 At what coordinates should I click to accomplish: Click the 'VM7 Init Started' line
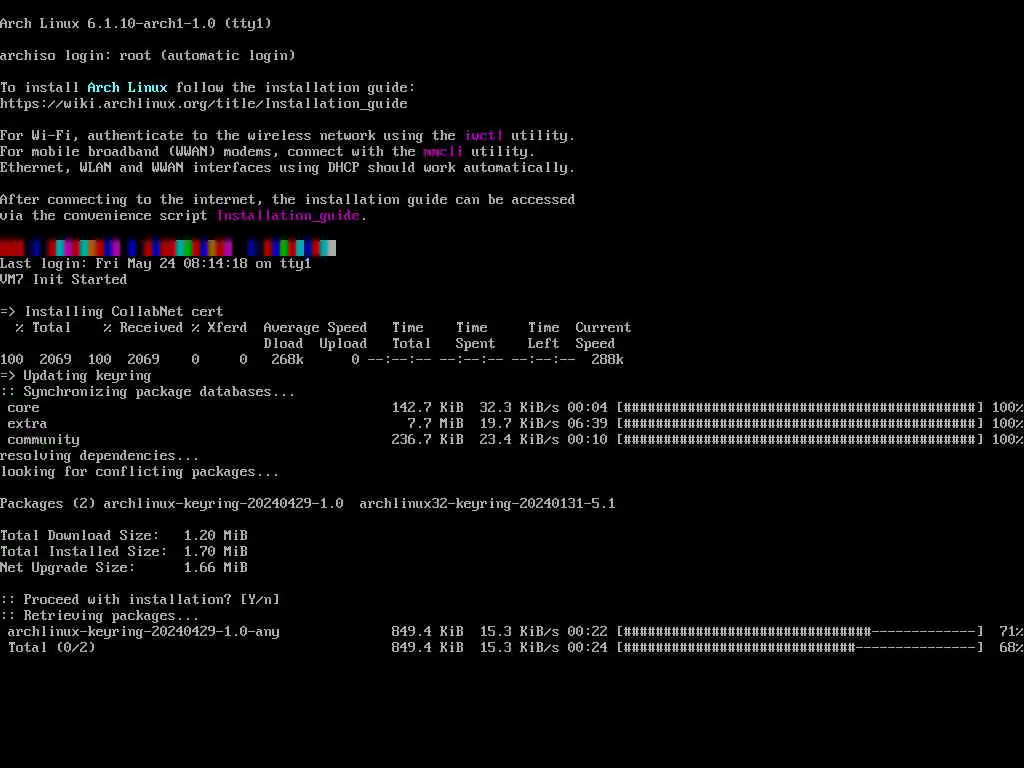click(63, 280)
